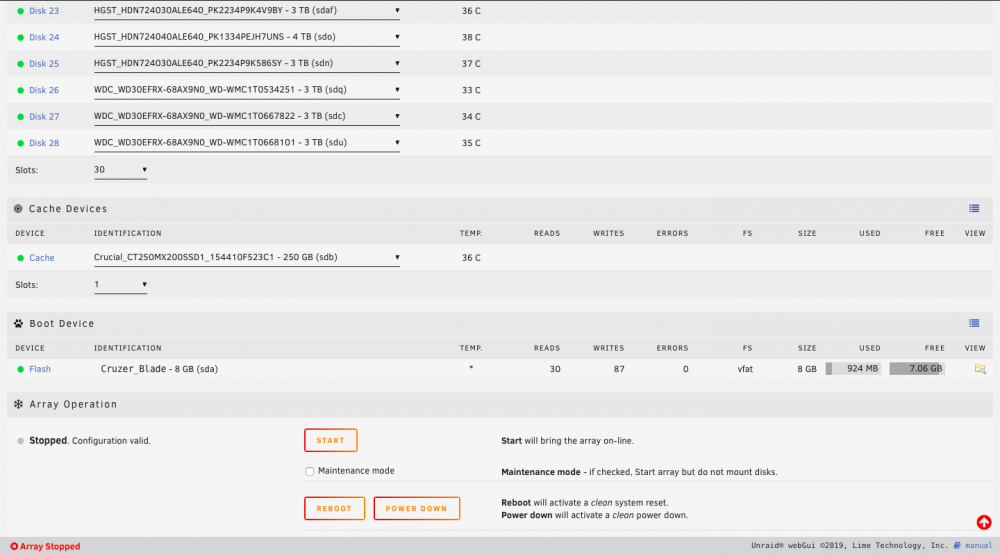Open the Cache device assignment dropdown
Image resolution: width=1000 pixels, height=555 pixels.
(247, 258)
